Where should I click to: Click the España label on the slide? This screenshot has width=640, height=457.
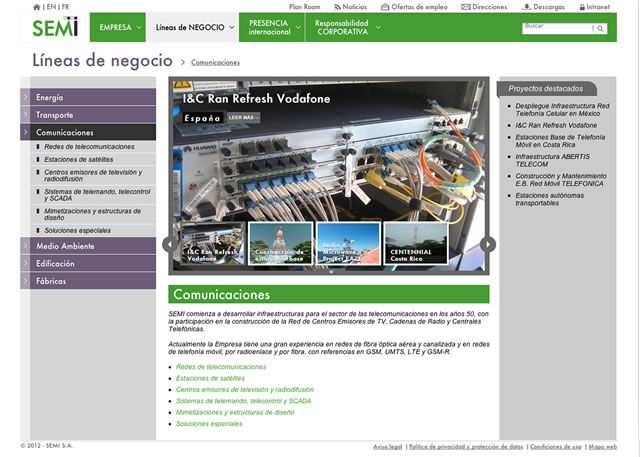202,118
